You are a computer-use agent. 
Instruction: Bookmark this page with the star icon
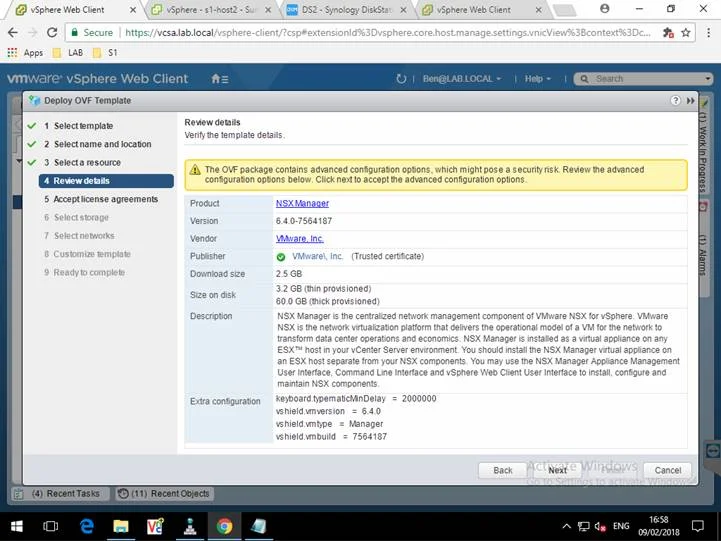click(686, 32)
